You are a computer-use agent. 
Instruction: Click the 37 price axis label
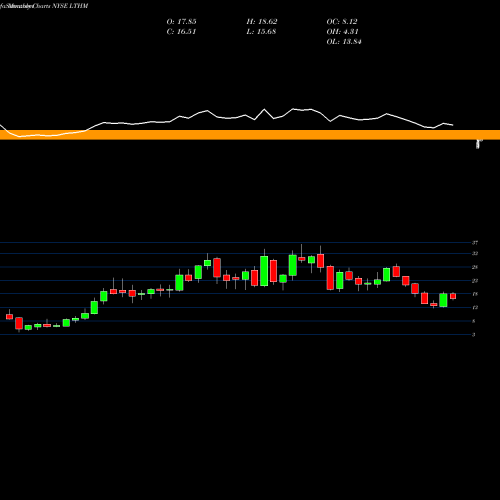[475, 243]
